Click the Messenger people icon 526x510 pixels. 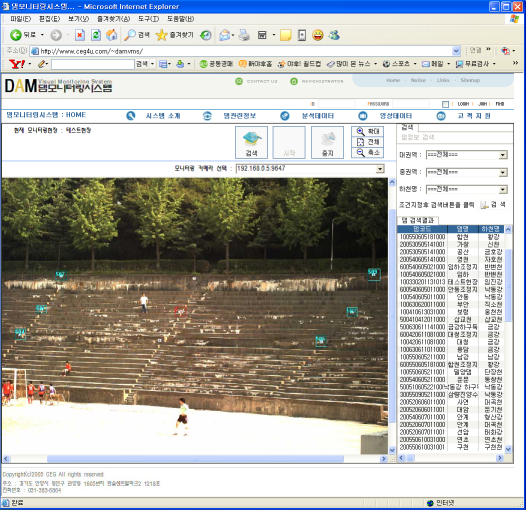pos(334,35)
